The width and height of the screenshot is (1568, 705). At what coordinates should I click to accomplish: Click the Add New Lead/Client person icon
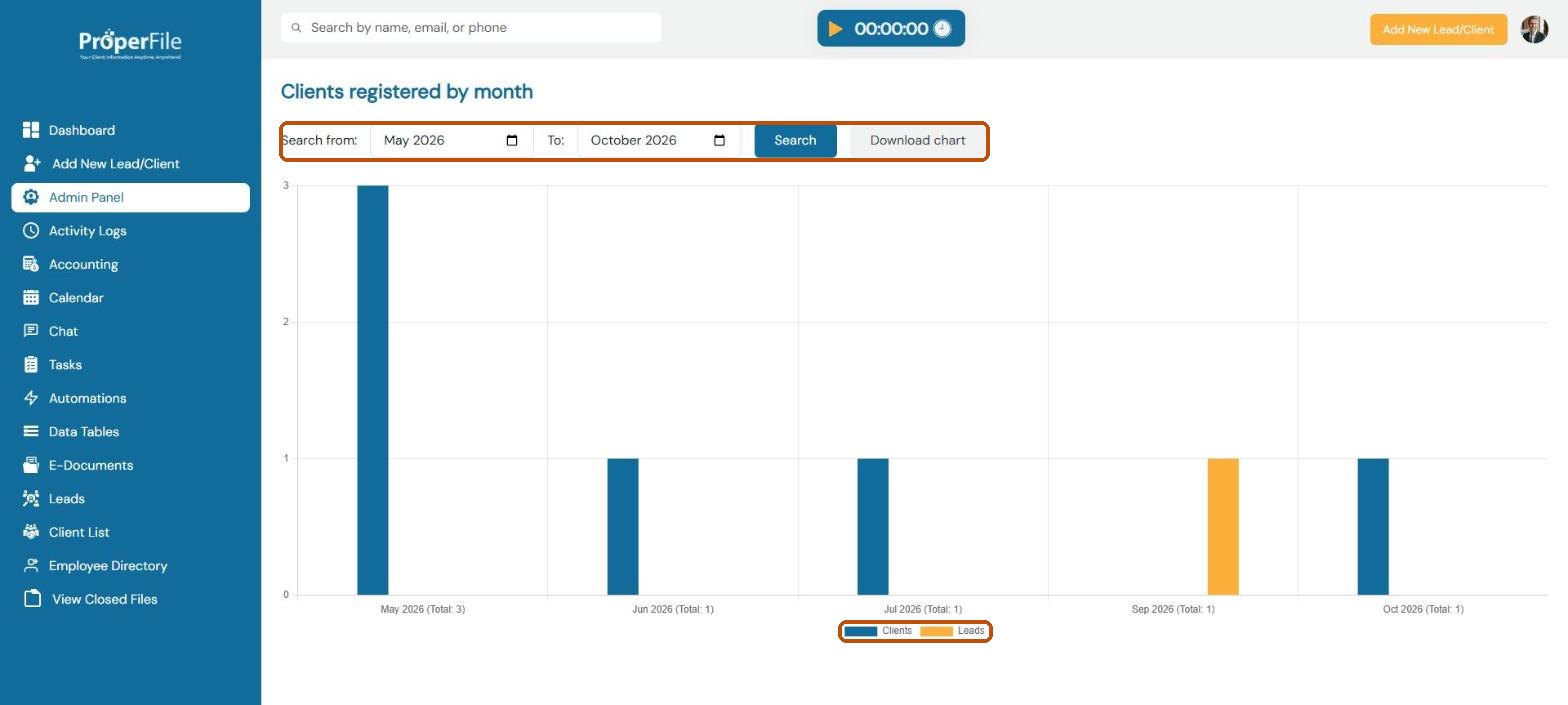click(x=32, y=163)
